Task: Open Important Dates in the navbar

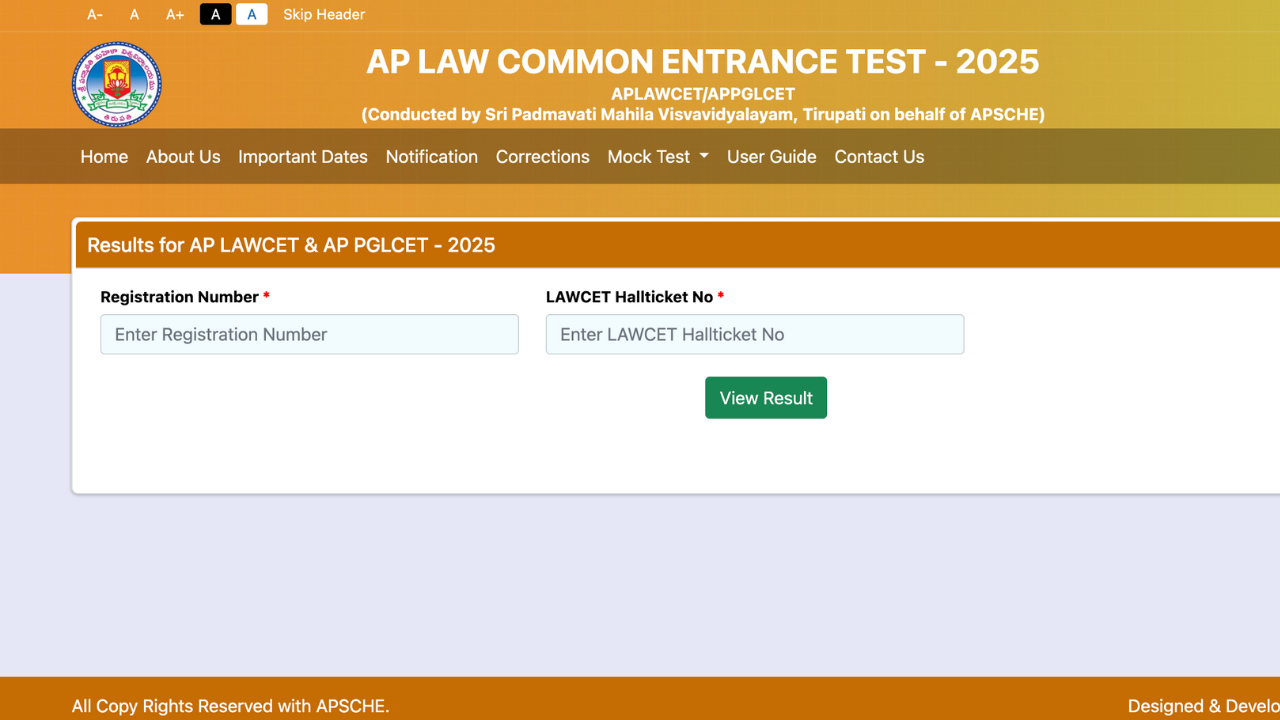Action: (303, 157)
